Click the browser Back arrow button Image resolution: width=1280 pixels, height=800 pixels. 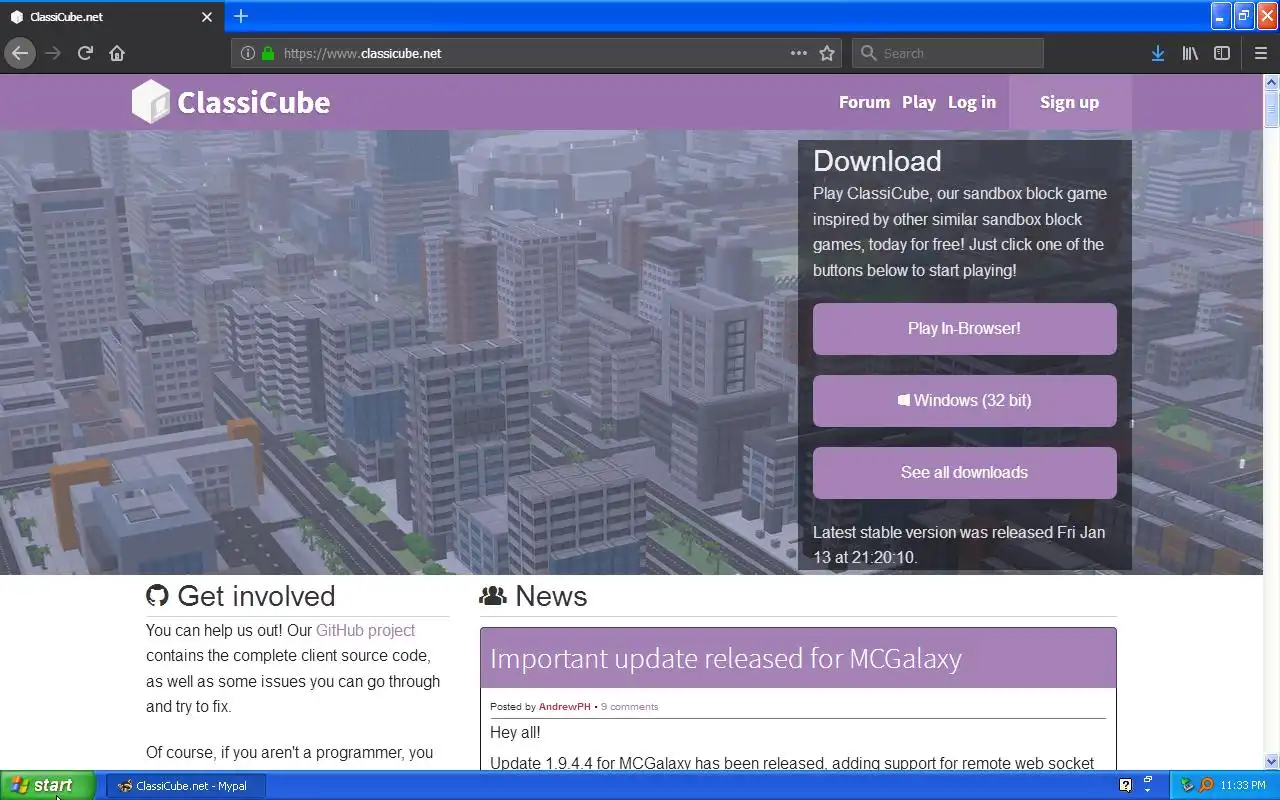point(20,53)
